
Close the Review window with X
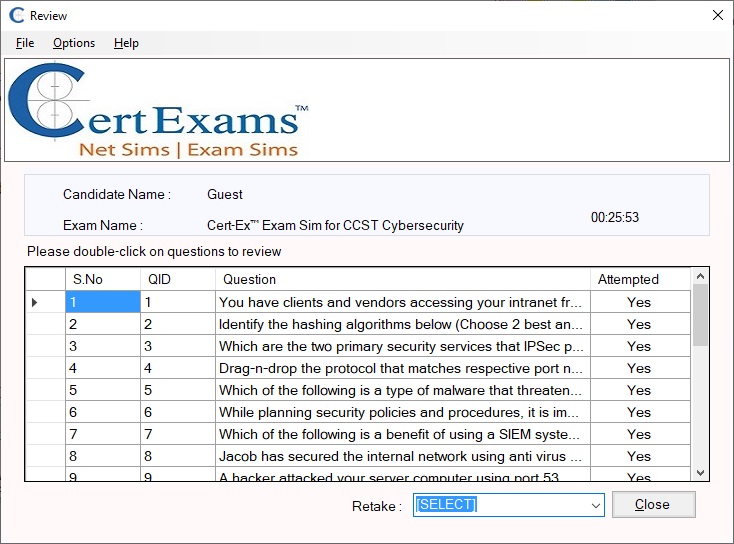click(x=716, y=15)
